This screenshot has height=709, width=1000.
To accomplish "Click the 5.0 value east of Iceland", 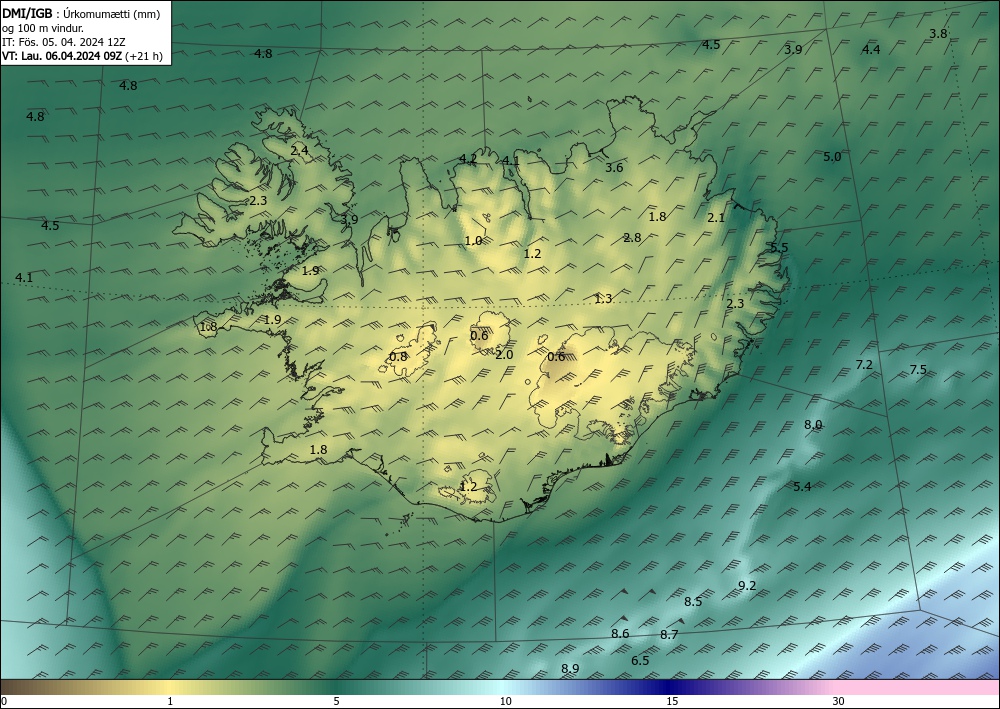I will [x=832, y=157].
